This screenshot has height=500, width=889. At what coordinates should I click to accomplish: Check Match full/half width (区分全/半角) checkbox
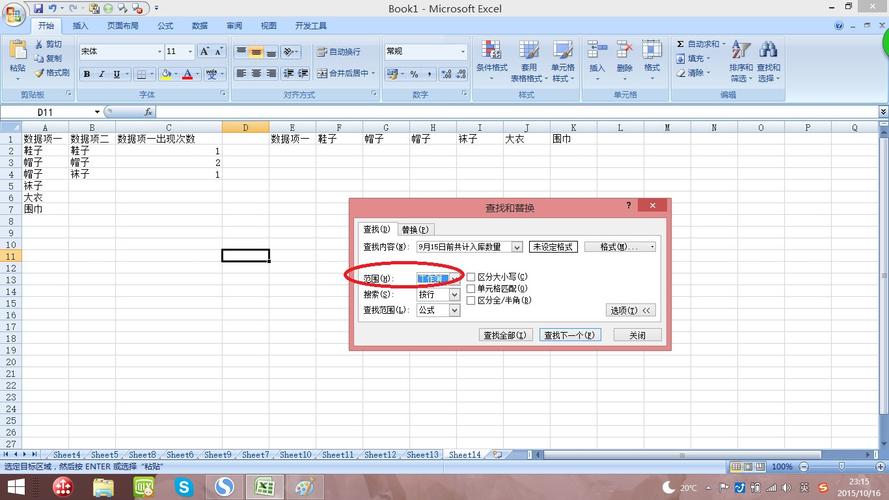(x=471, y=300)
